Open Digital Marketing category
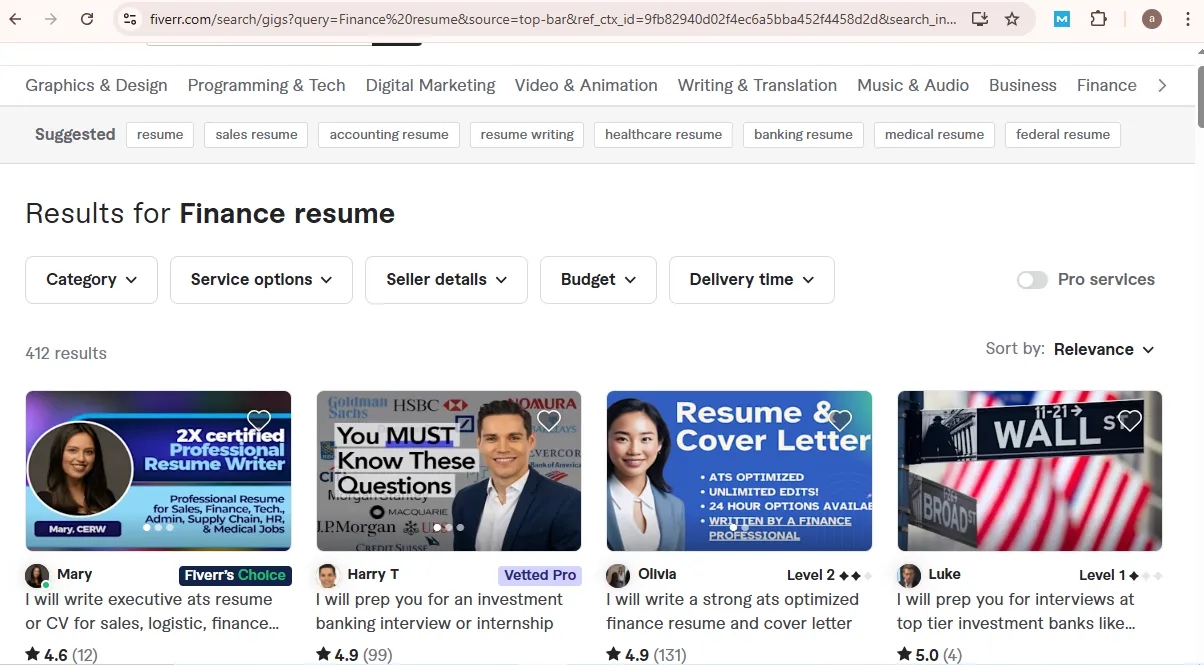Viewport: 1204px width, 665px height. tap(430, 85)
